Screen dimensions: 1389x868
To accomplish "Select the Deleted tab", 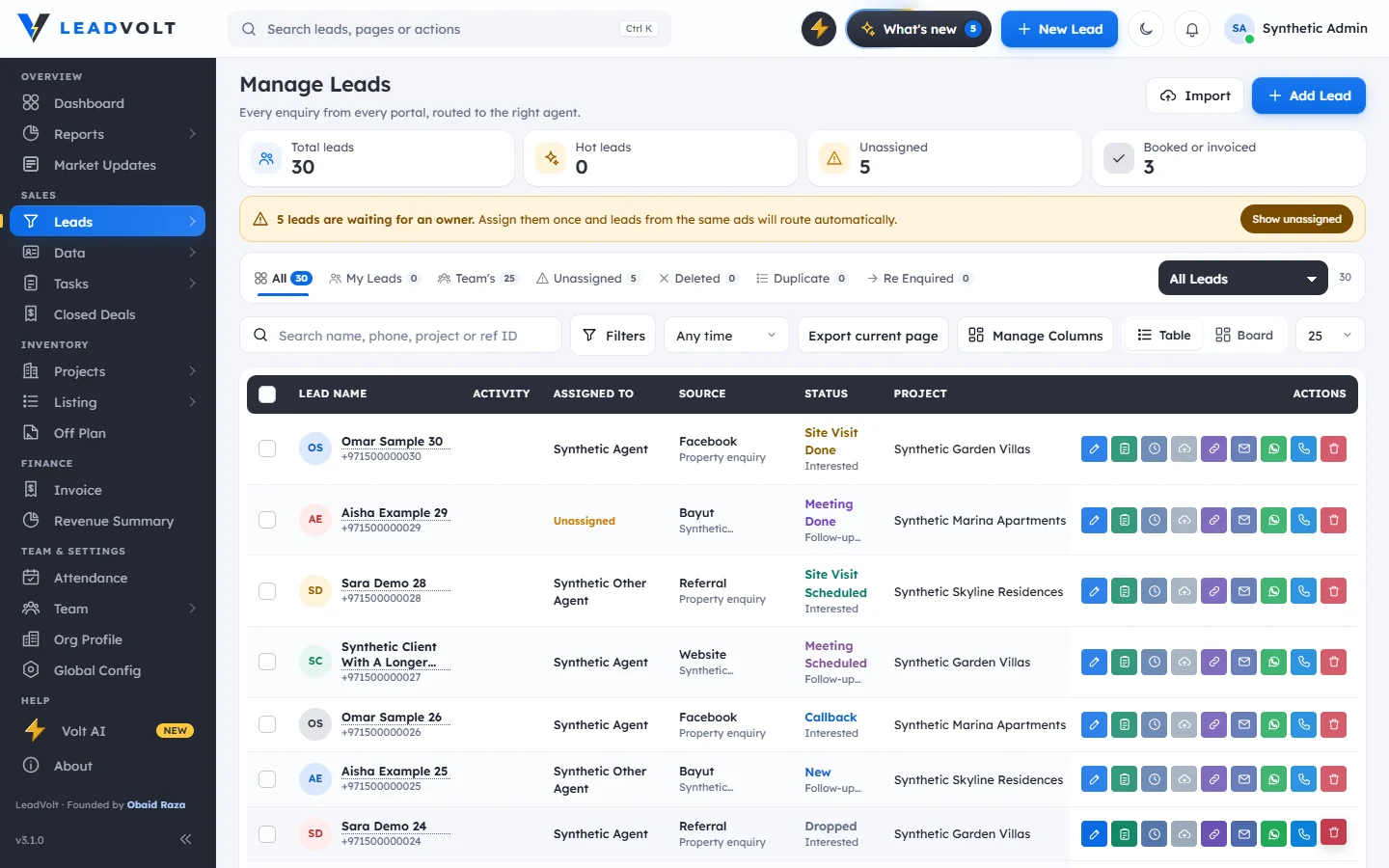I will [697, 279].
